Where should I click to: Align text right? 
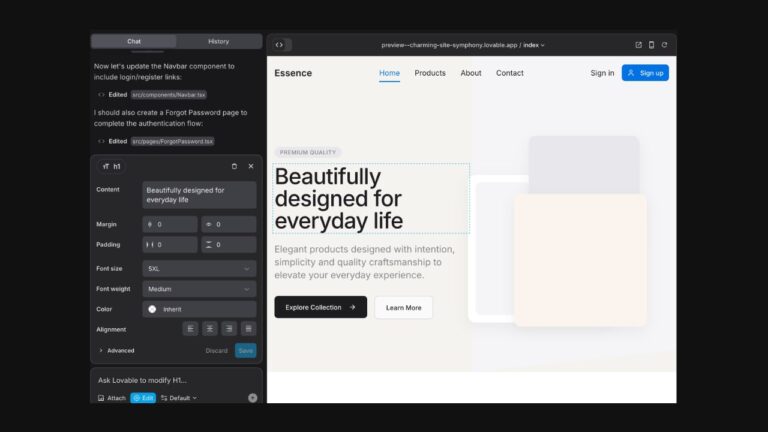click(x=229, y=329)
